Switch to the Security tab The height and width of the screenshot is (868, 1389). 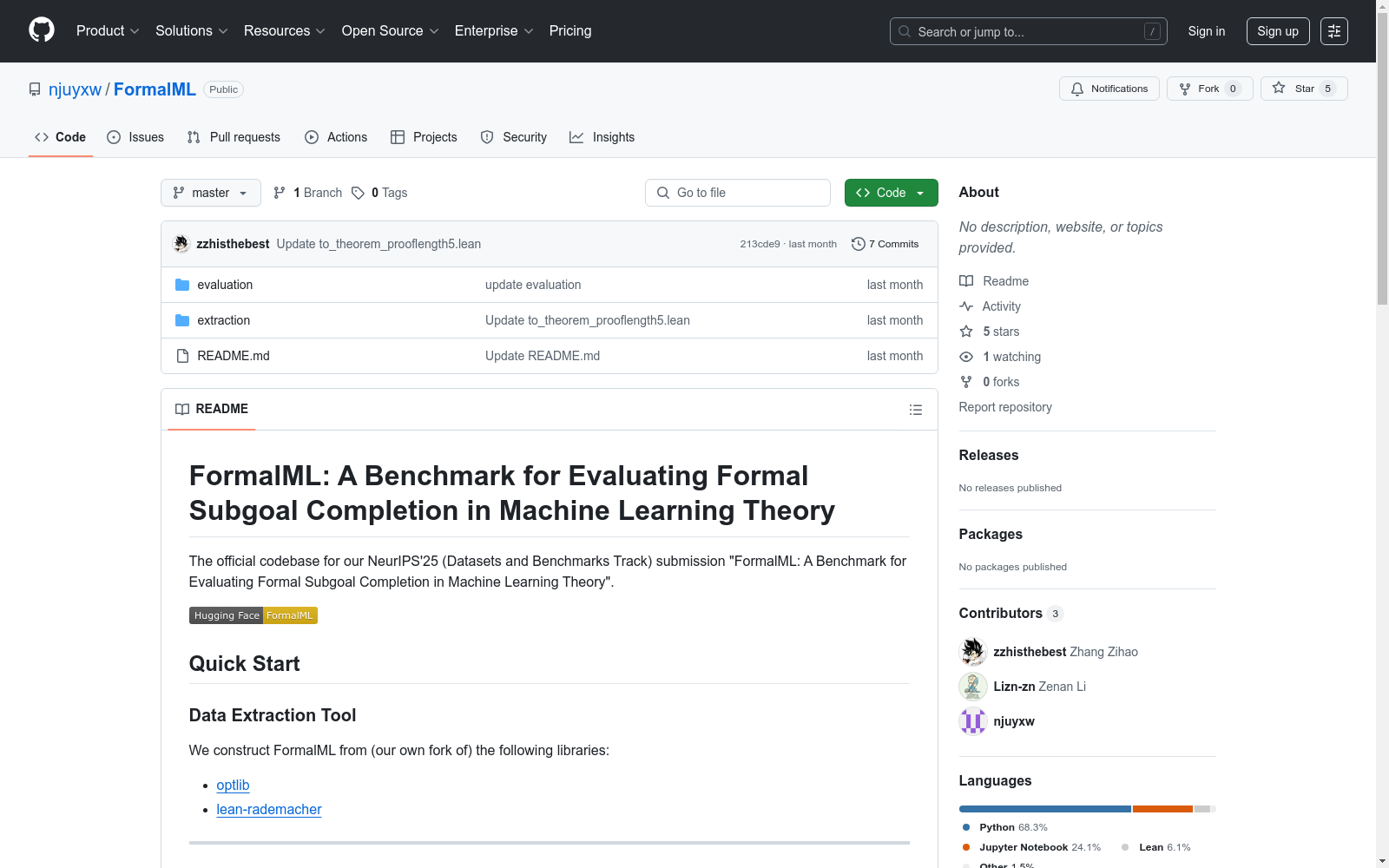point(514,137)
